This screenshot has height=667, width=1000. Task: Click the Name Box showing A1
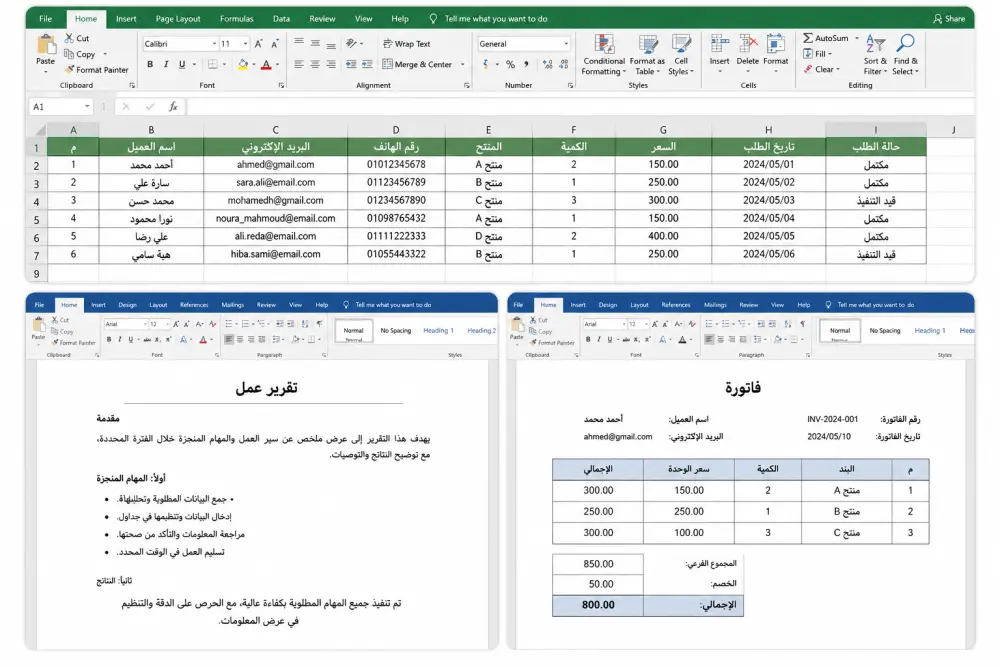click(61, 106)
